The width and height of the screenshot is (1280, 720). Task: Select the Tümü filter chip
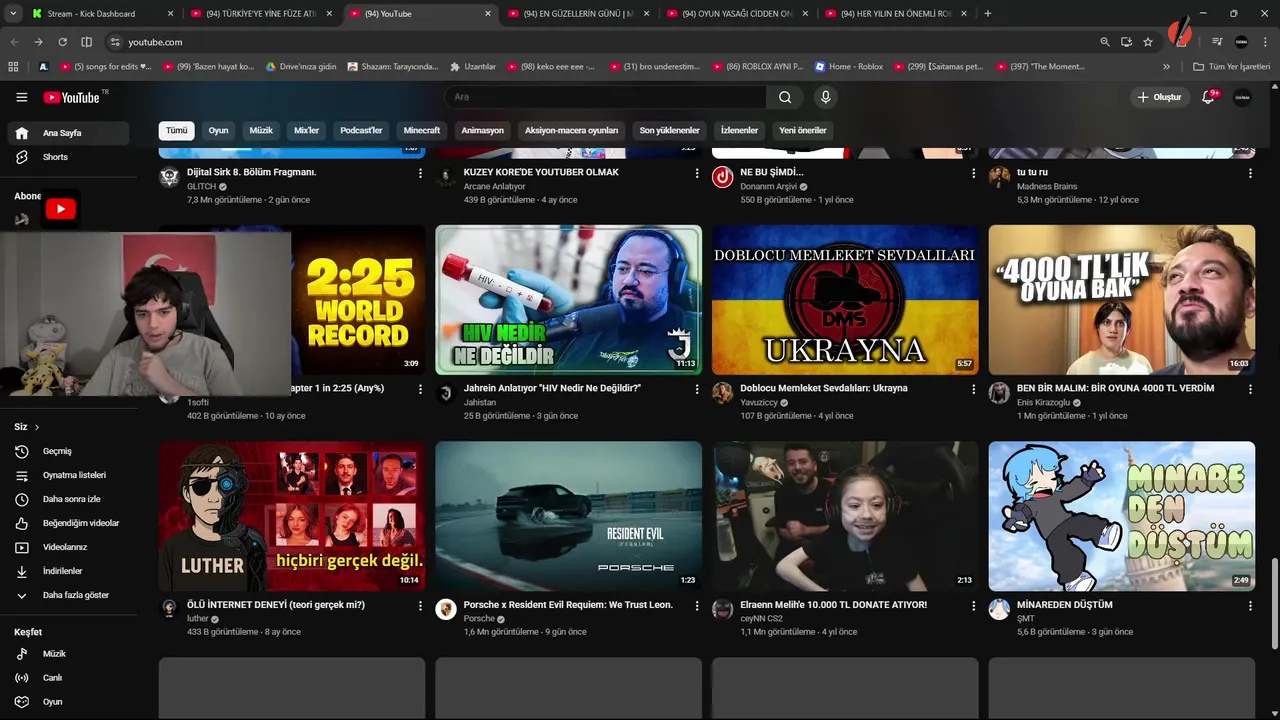click(177, 130)
